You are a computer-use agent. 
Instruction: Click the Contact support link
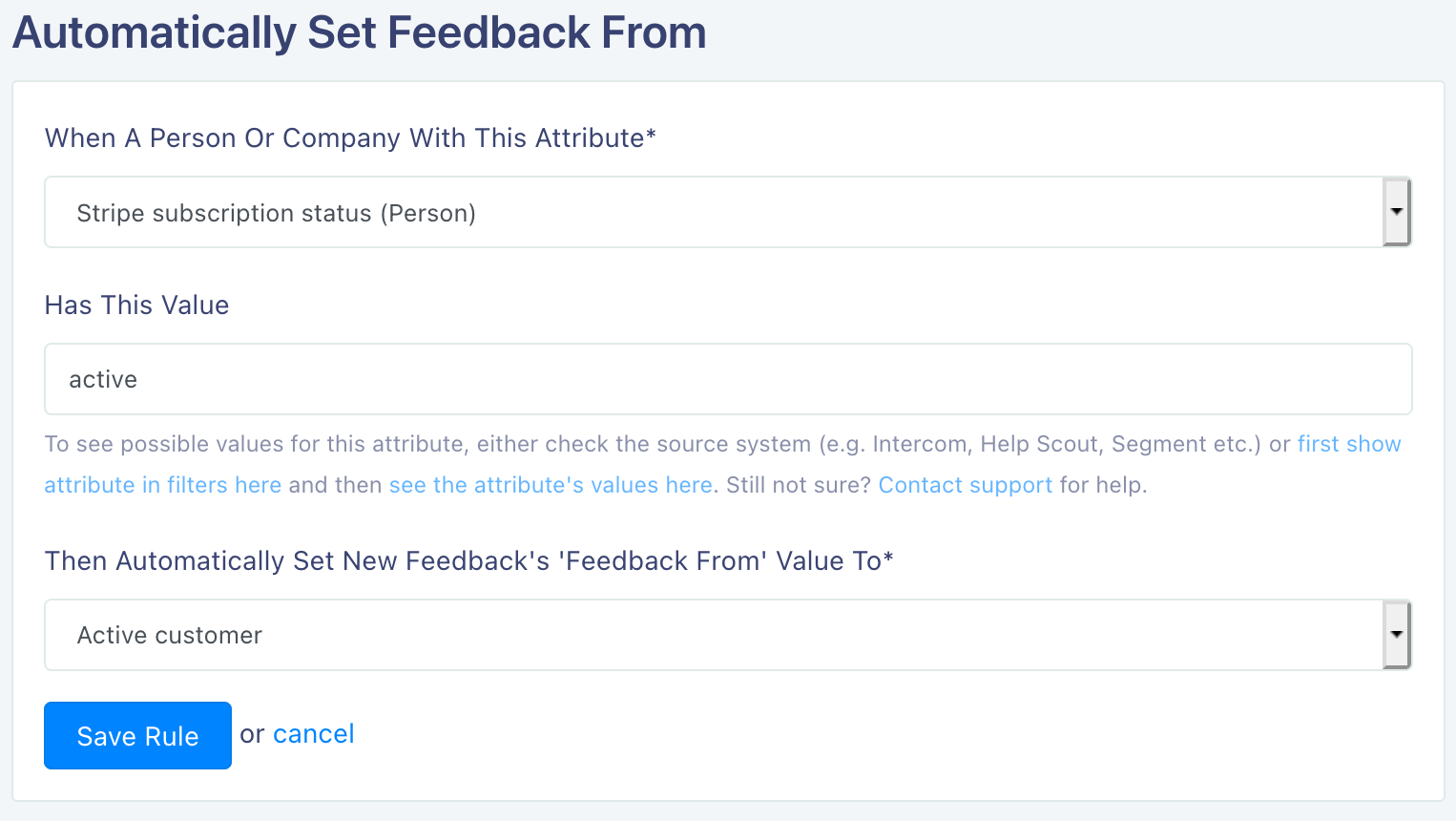coord(965,486)
